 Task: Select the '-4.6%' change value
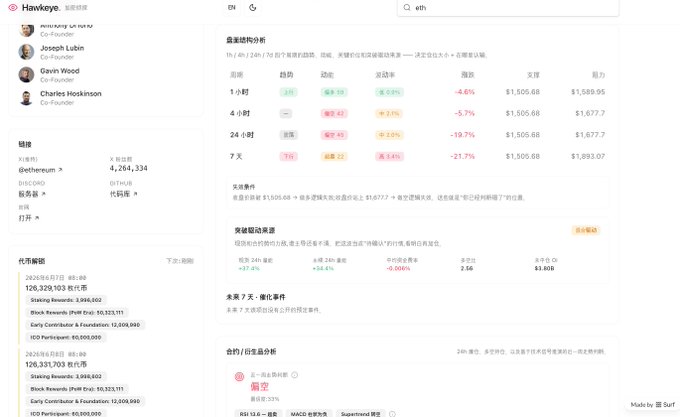tap(464, 92)
